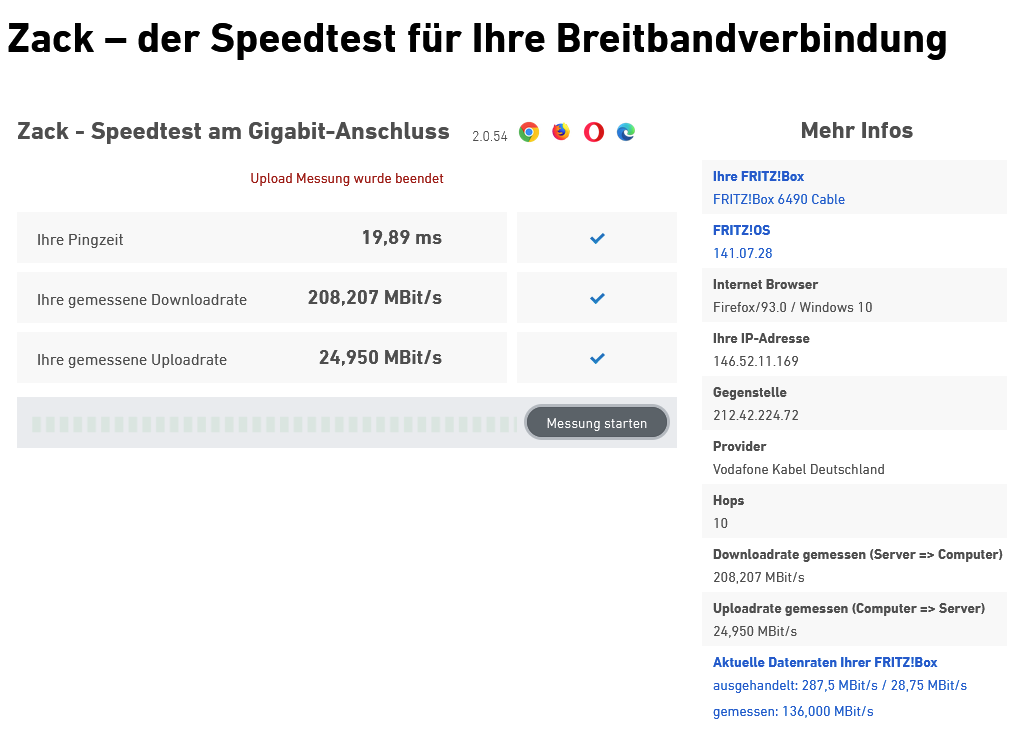This screenshot has height=729, width=1035.
Task: Open the FRITZ!Box 6490 Cable link
Action: coord(778,199)
